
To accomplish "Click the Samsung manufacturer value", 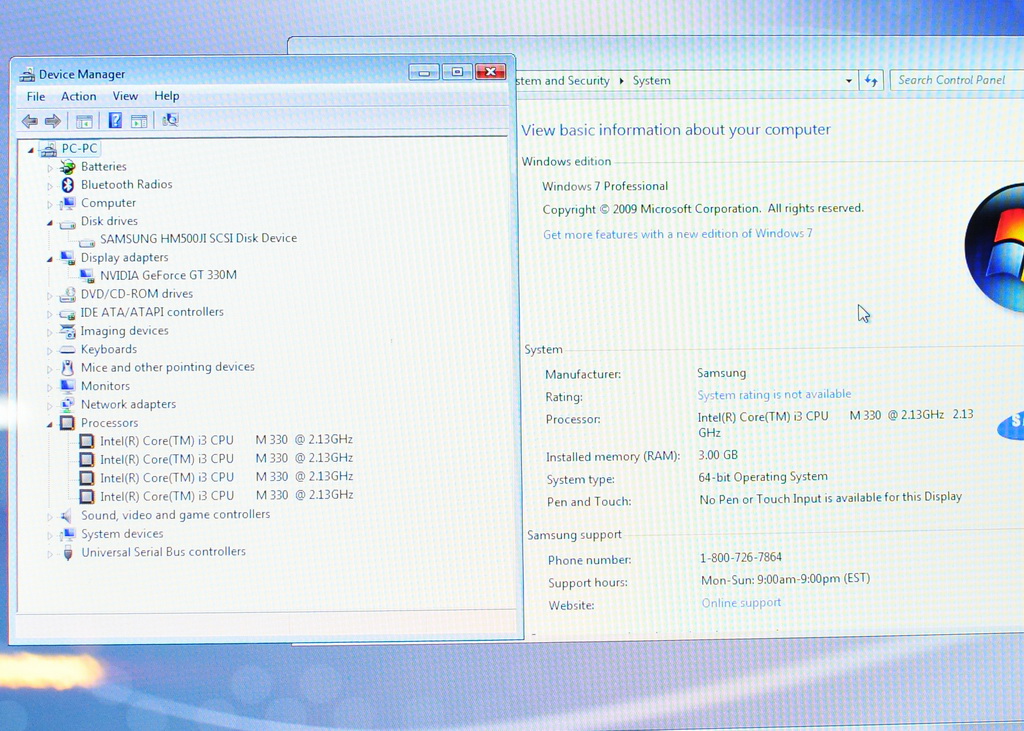I will click(721, 373).
